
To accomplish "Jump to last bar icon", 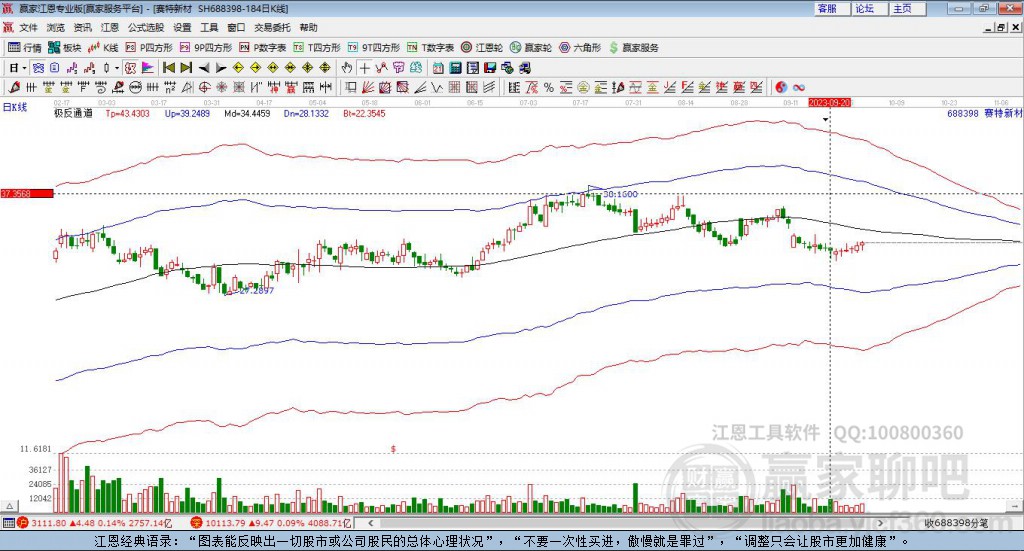I will (x=186, y=68).
